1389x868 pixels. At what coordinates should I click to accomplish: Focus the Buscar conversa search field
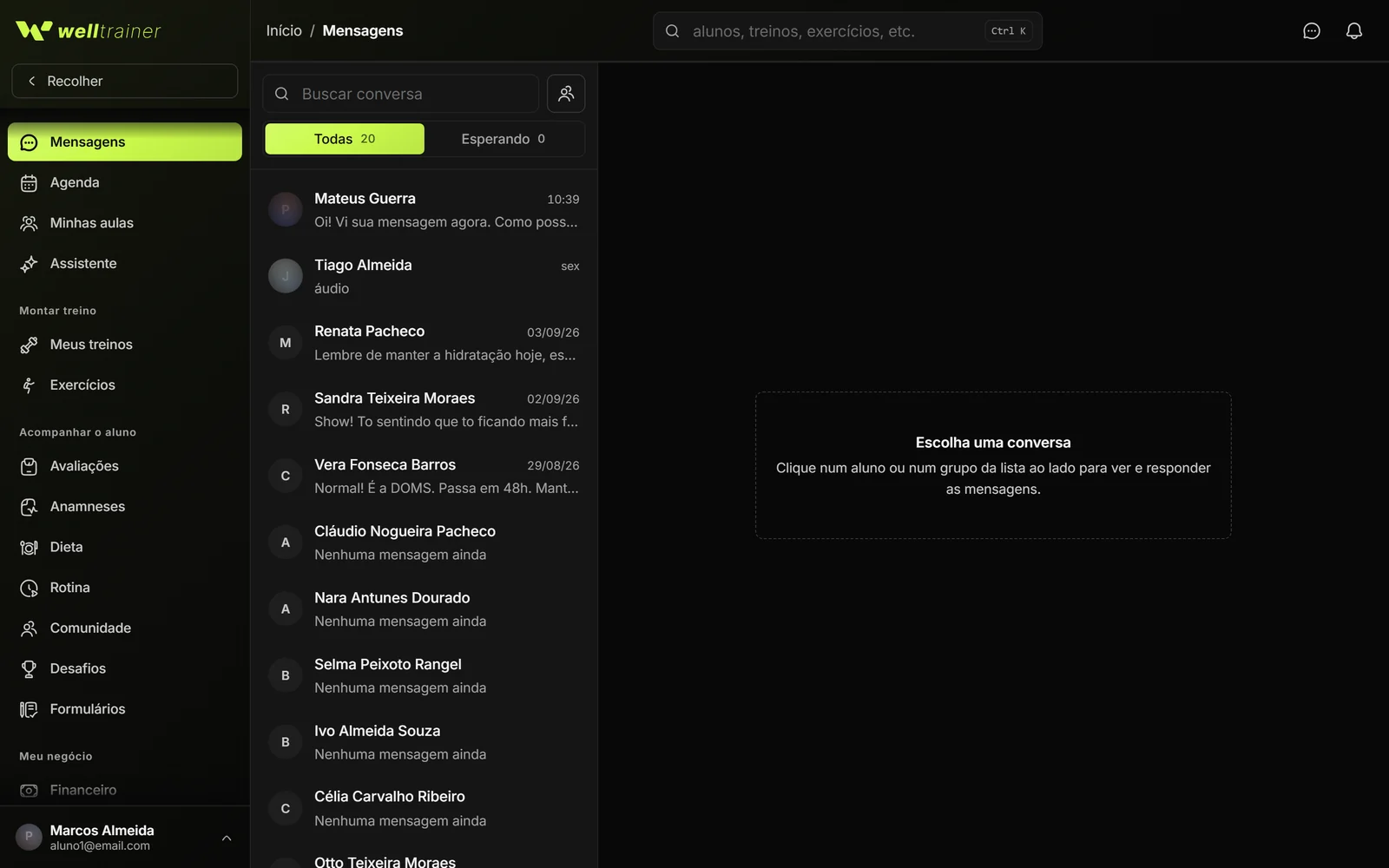point(401,94)
